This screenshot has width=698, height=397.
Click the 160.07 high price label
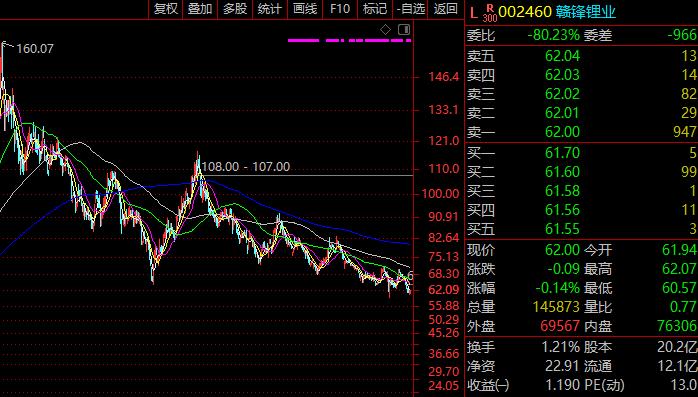click(x=35, y=49)
